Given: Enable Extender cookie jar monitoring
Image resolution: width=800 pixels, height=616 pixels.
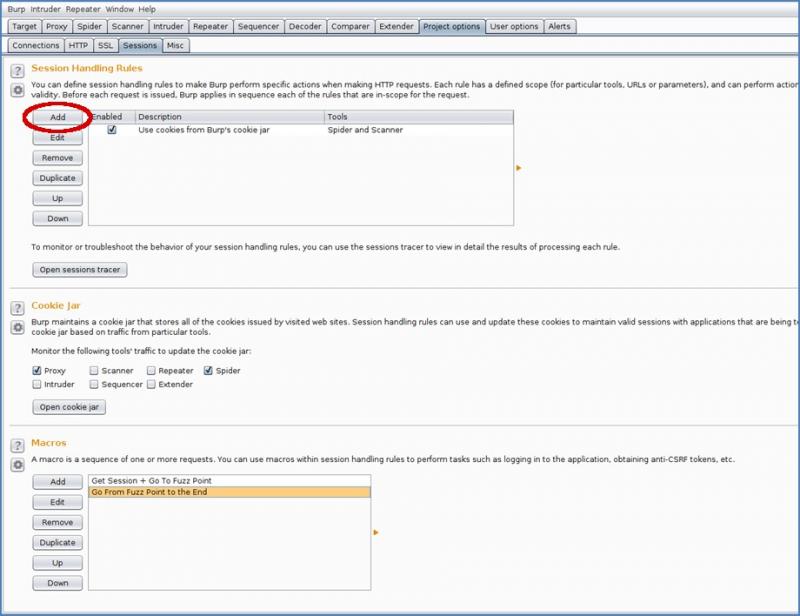Looking at the screenshot, I should click(151, 384).
